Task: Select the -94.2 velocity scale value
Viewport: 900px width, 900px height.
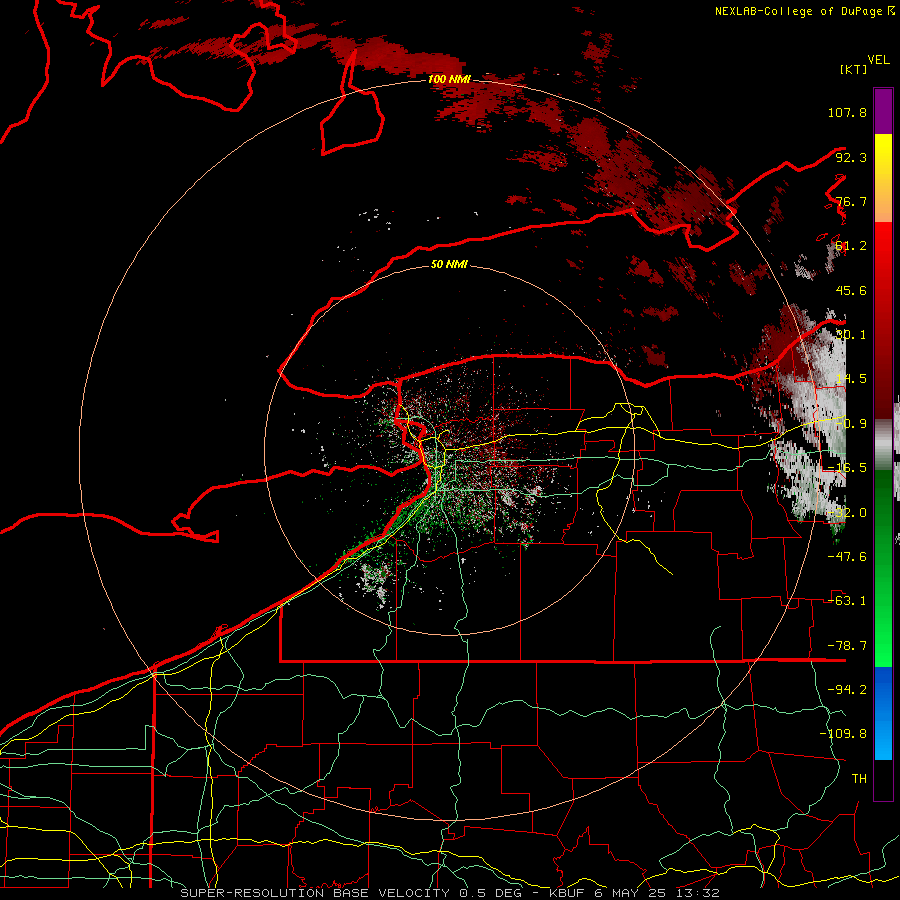Action: [x=847, y=689]
